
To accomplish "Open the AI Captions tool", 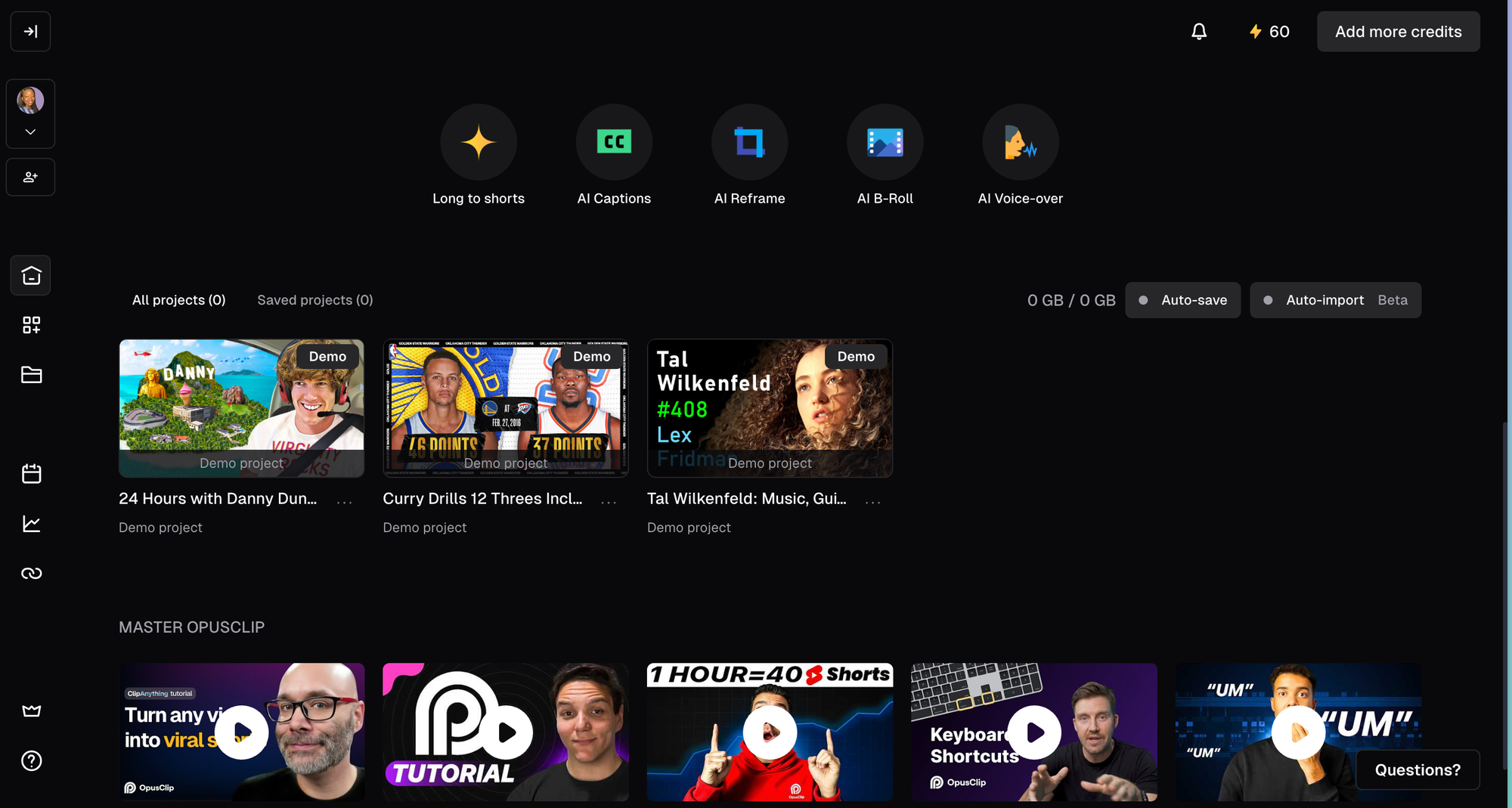I will (614, 156).
